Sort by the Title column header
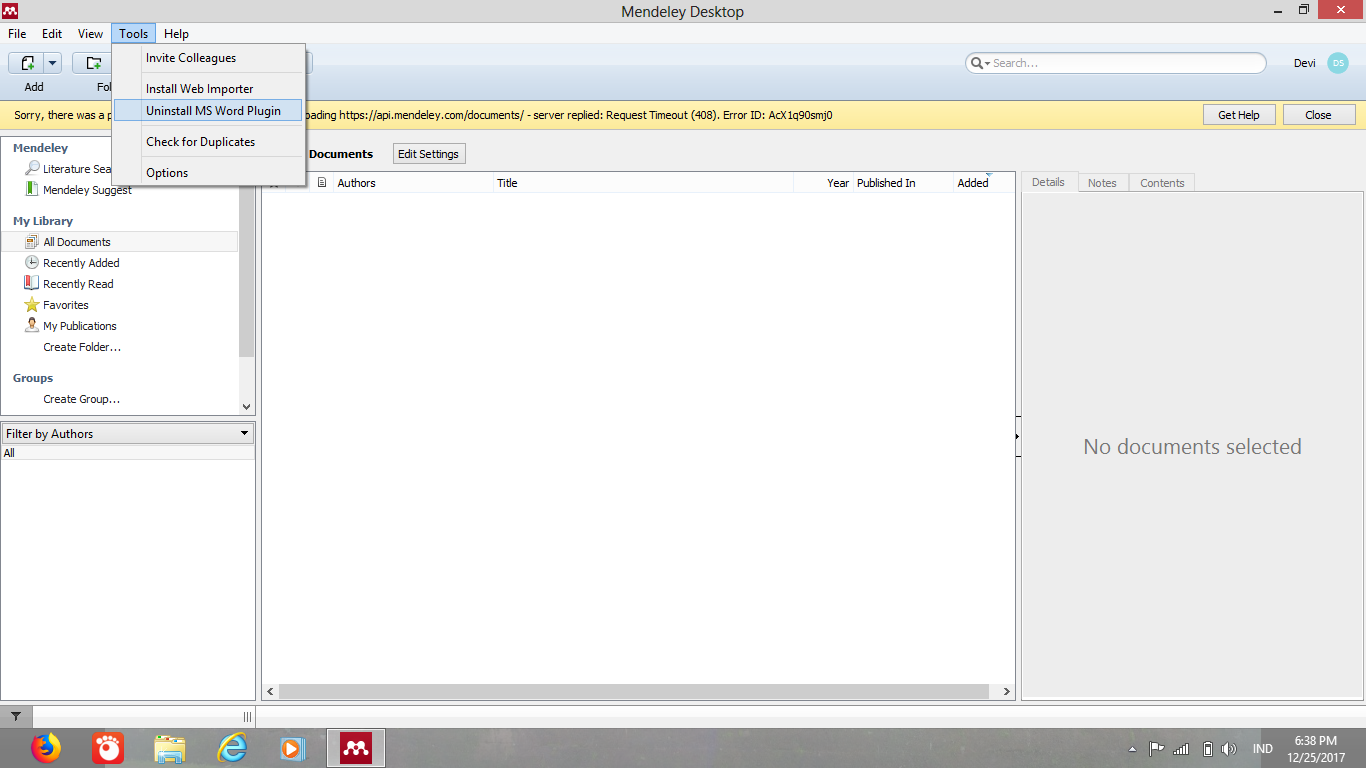The image size is (1366, 768). (643, 183)
